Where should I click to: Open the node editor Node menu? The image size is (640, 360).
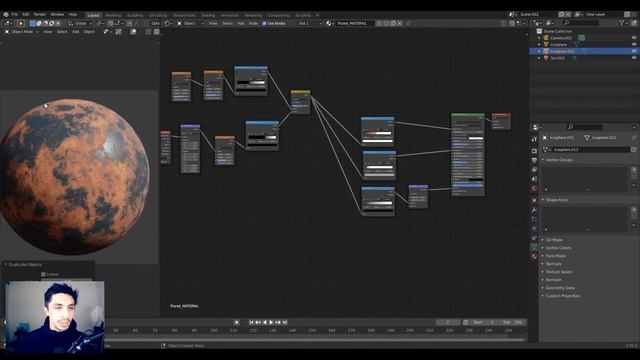tap(253, 23)
